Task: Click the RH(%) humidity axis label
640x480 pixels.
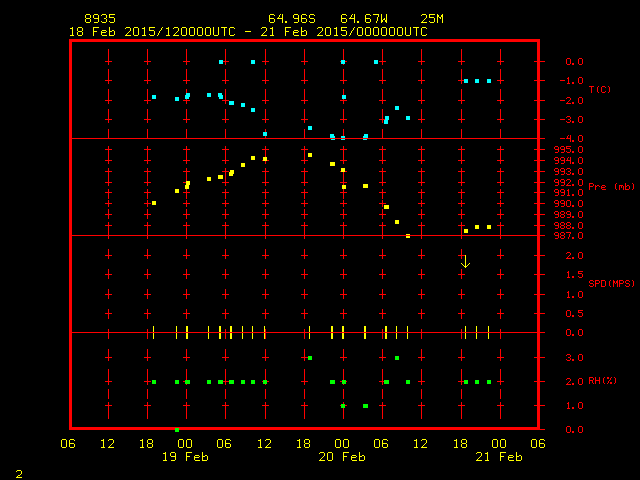Action: click(x=602, y=381)
